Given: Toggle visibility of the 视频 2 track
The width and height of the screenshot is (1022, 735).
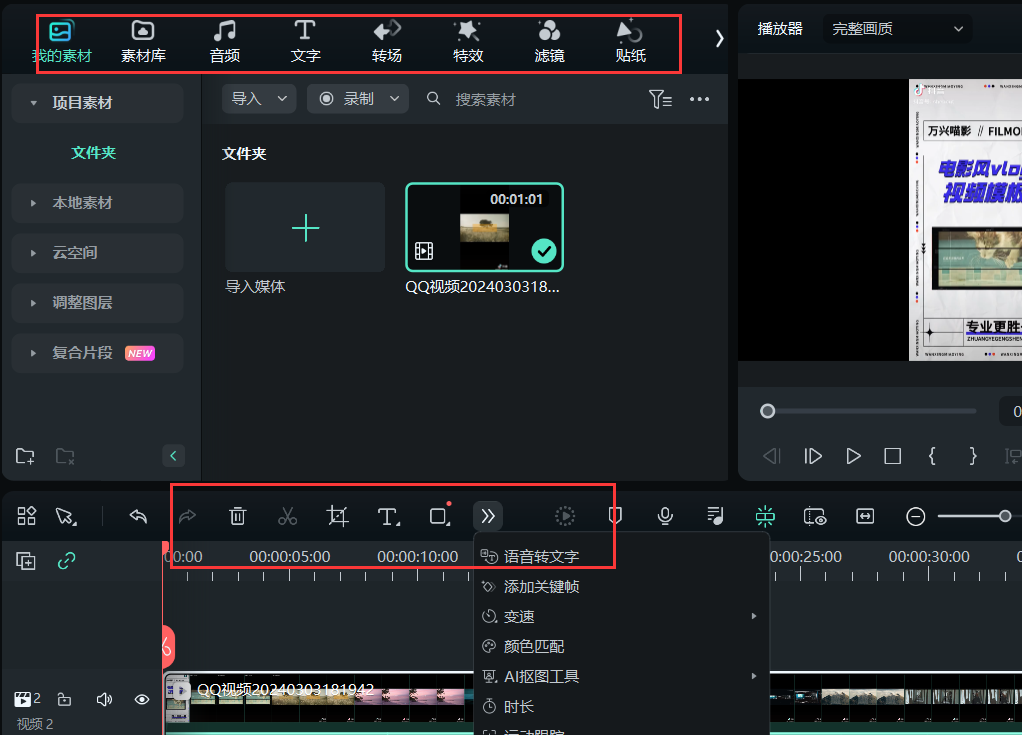Looking at the screenshot, I should coord(141,699).
